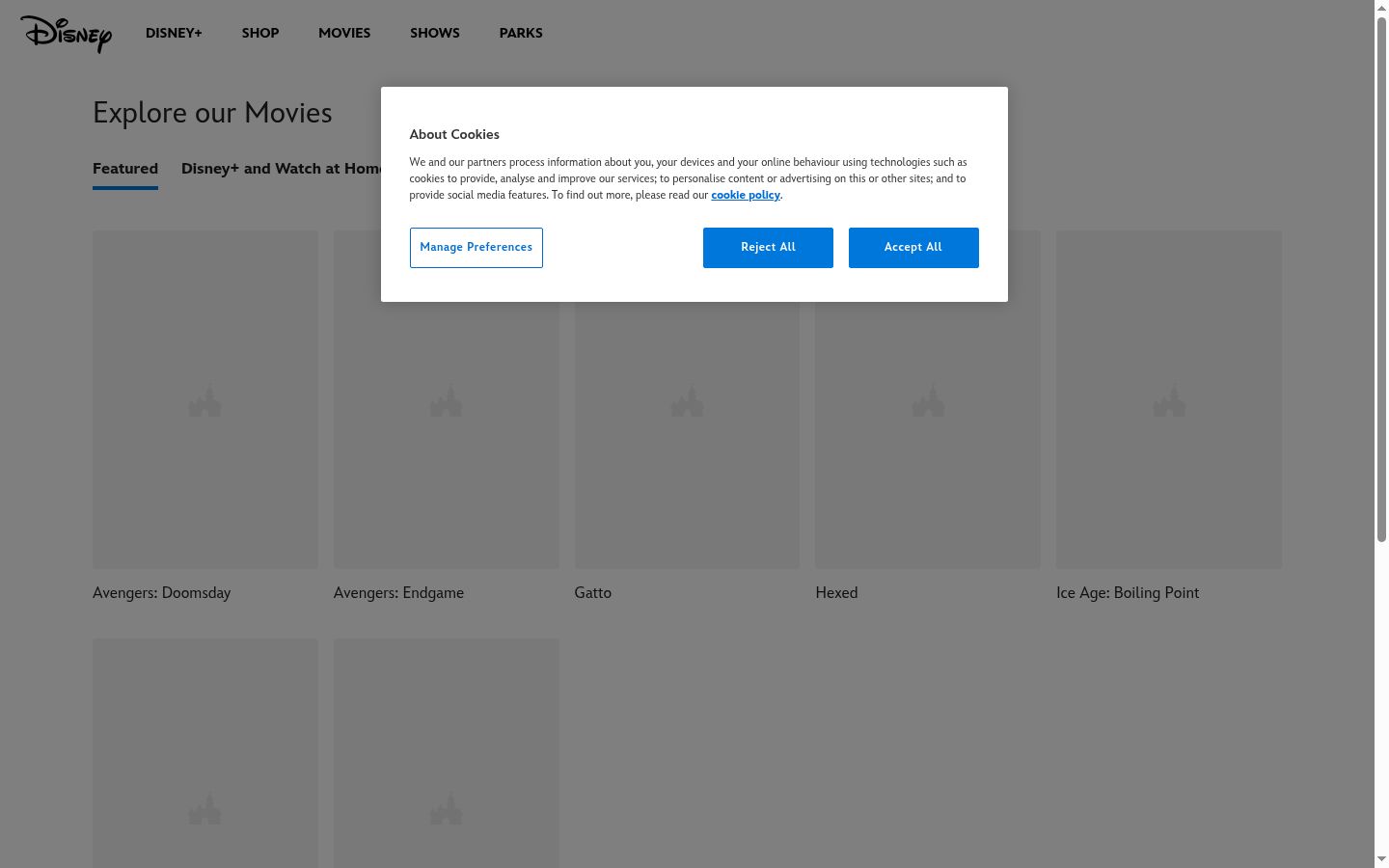This screenshot has width=1389, height=868.
Task: Reject all cookies
Action: pyautogui.click(x=768, y=248)
